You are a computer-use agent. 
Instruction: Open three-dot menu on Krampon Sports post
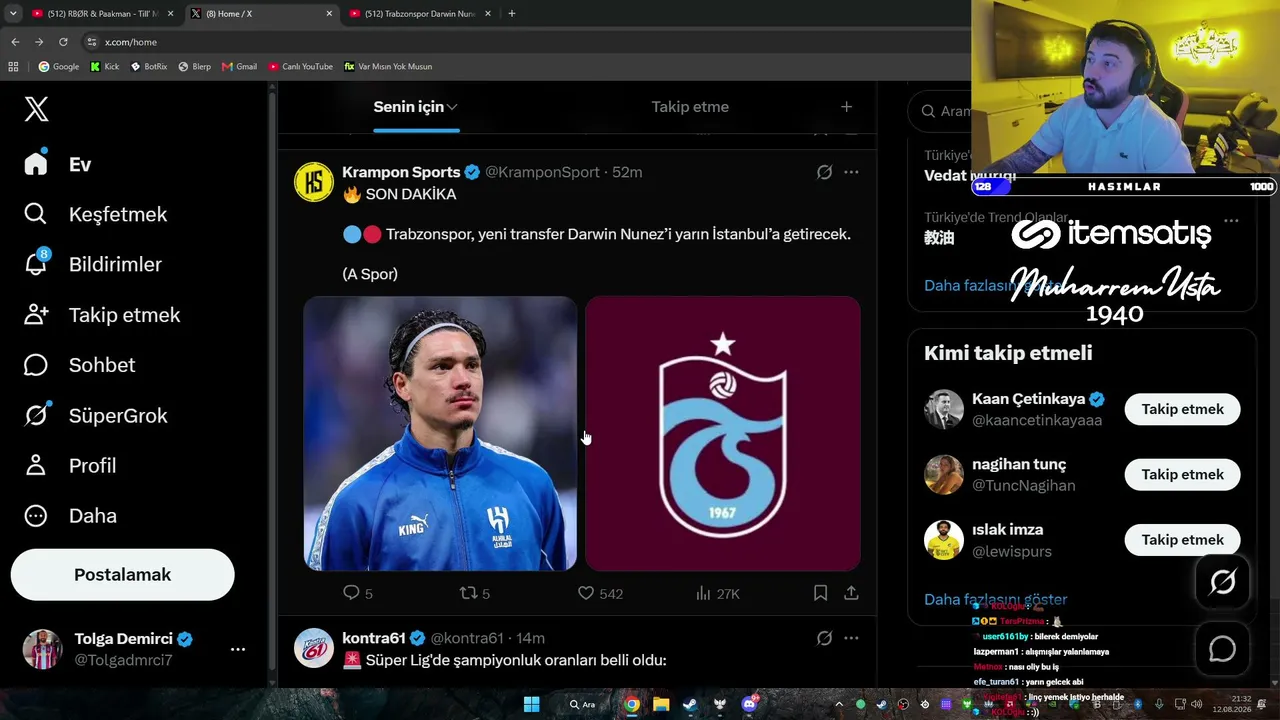[x=851, y=172]
